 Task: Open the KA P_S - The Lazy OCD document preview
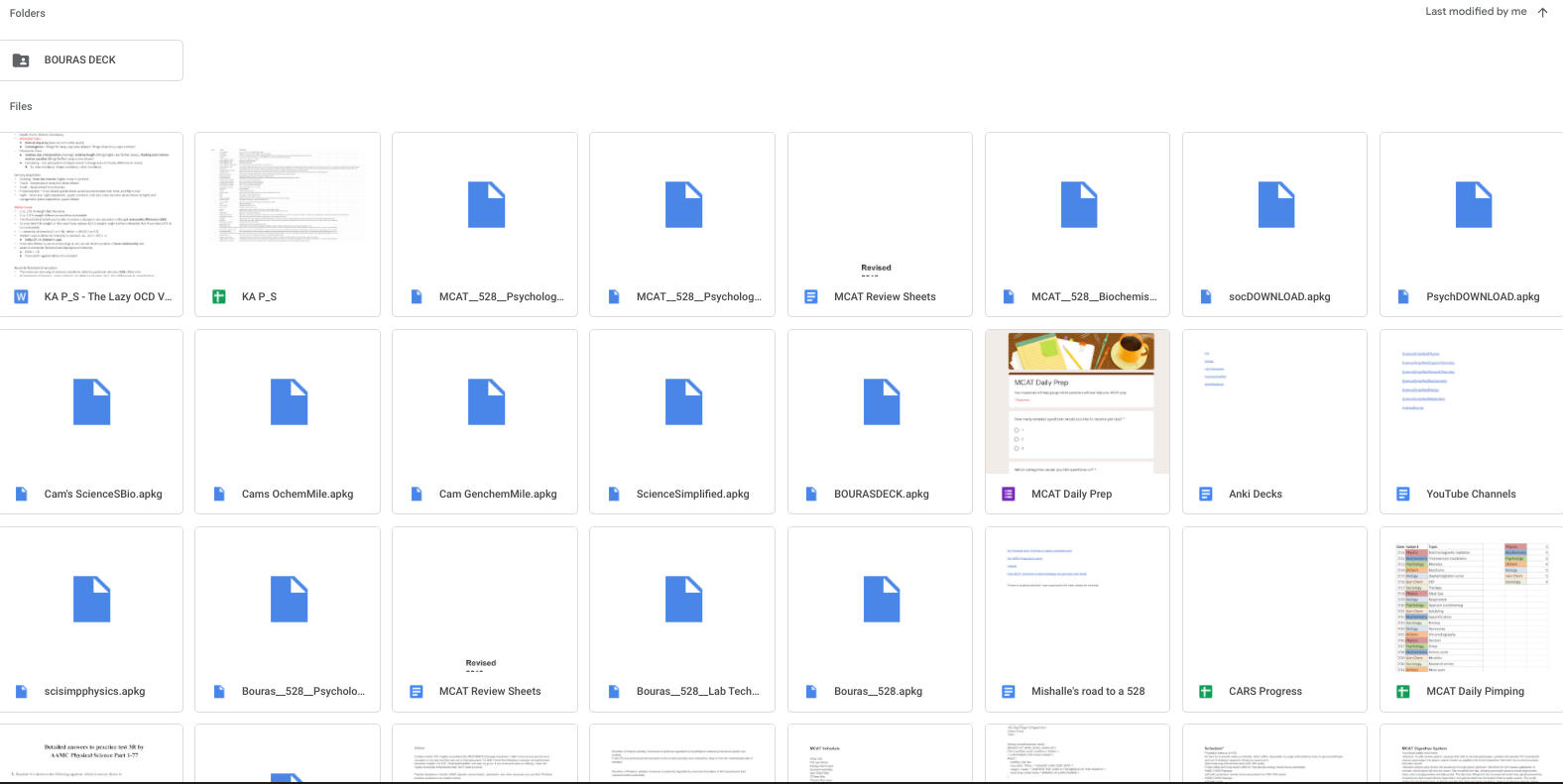click(91, 205)
